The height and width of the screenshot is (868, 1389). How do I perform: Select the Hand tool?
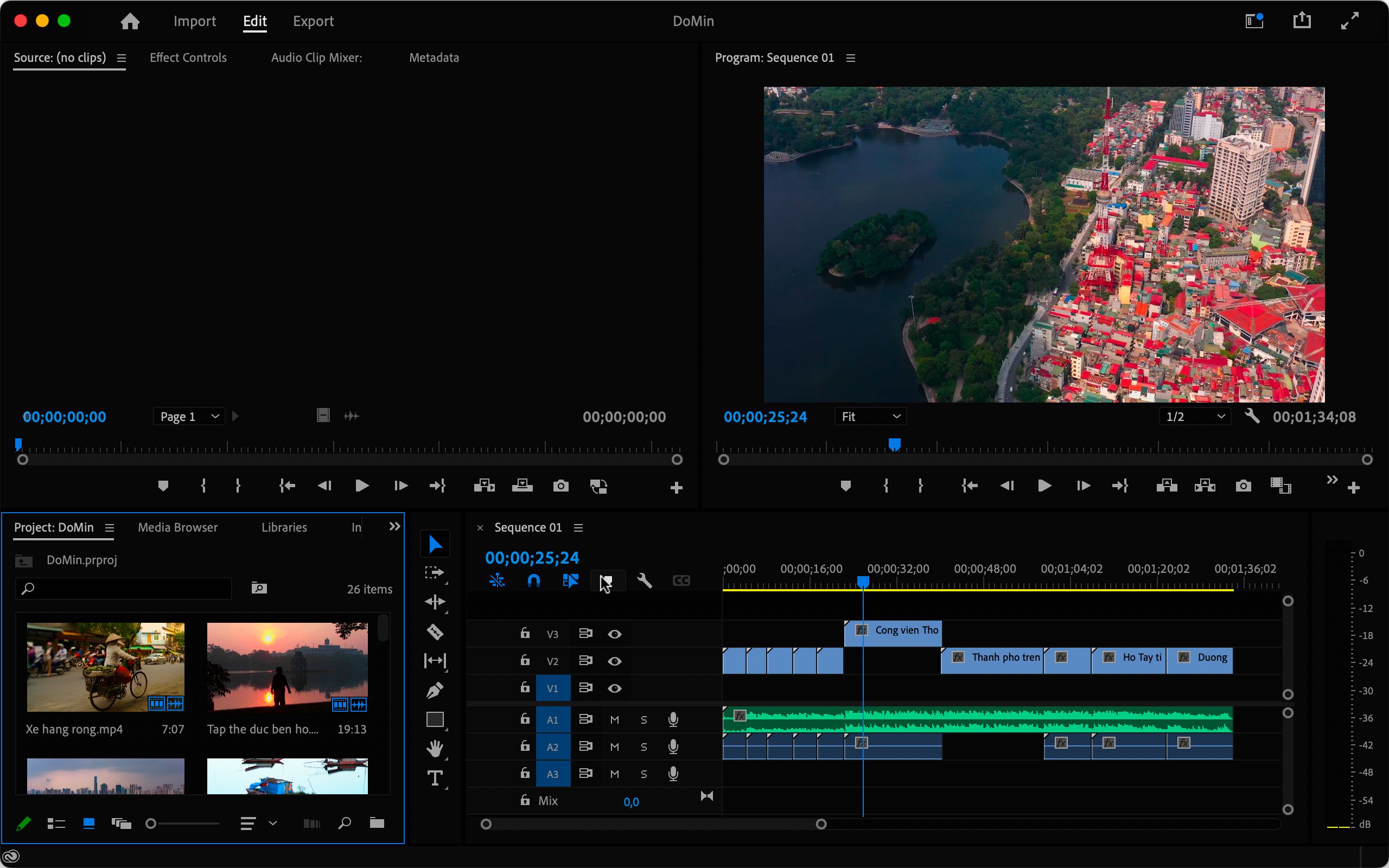click(x=435, y=749)
